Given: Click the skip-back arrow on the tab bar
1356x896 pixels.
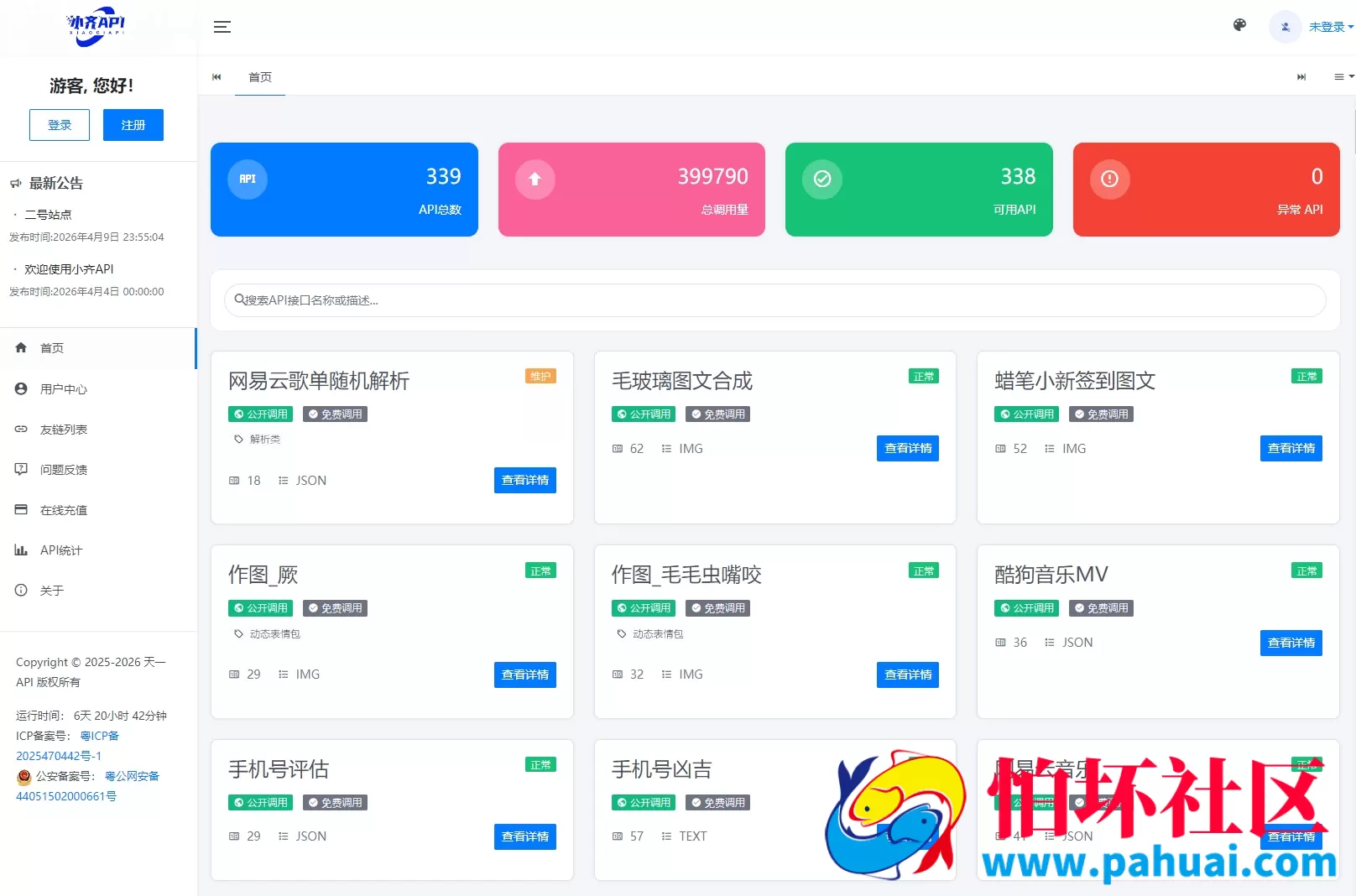Looking at the screenshot, I should pos(216,76).
